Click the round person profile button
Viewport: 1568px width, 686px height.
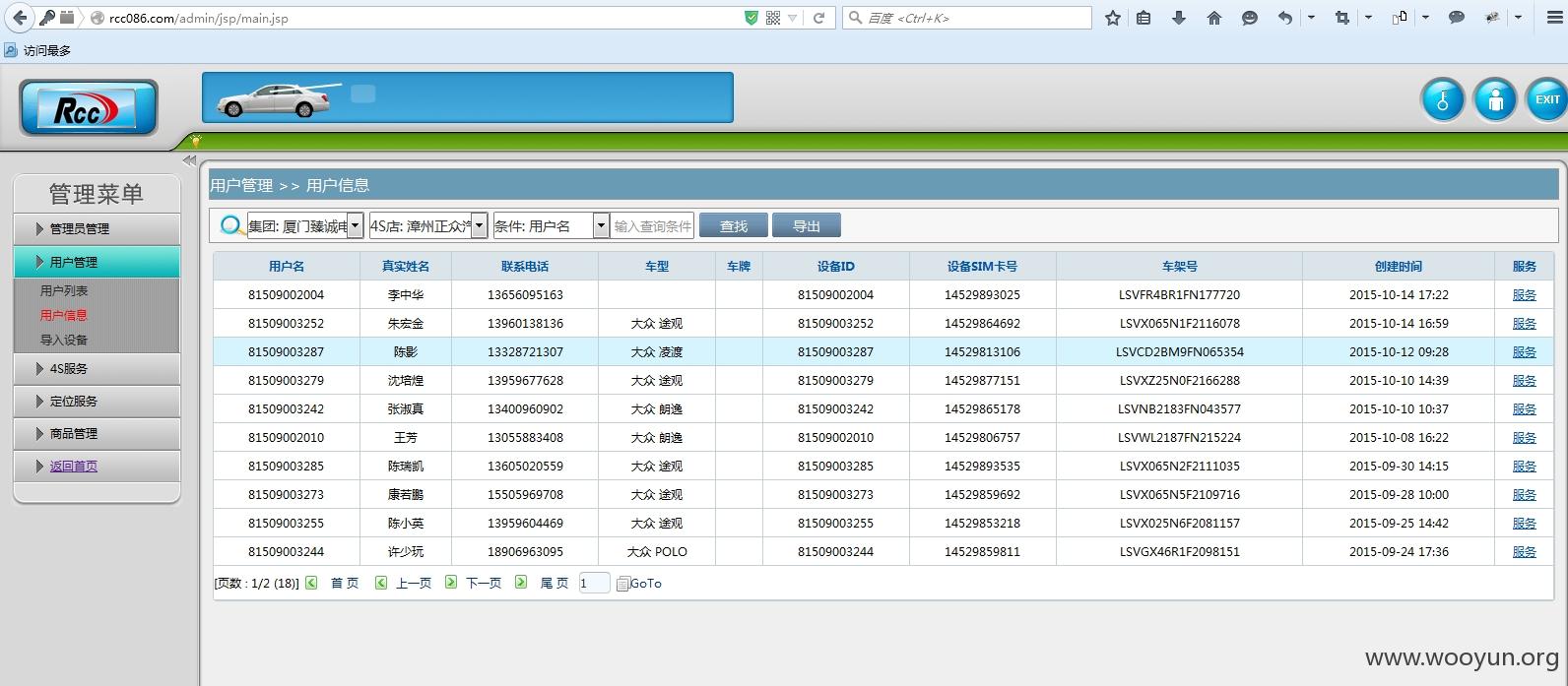tap(1495, 99)
